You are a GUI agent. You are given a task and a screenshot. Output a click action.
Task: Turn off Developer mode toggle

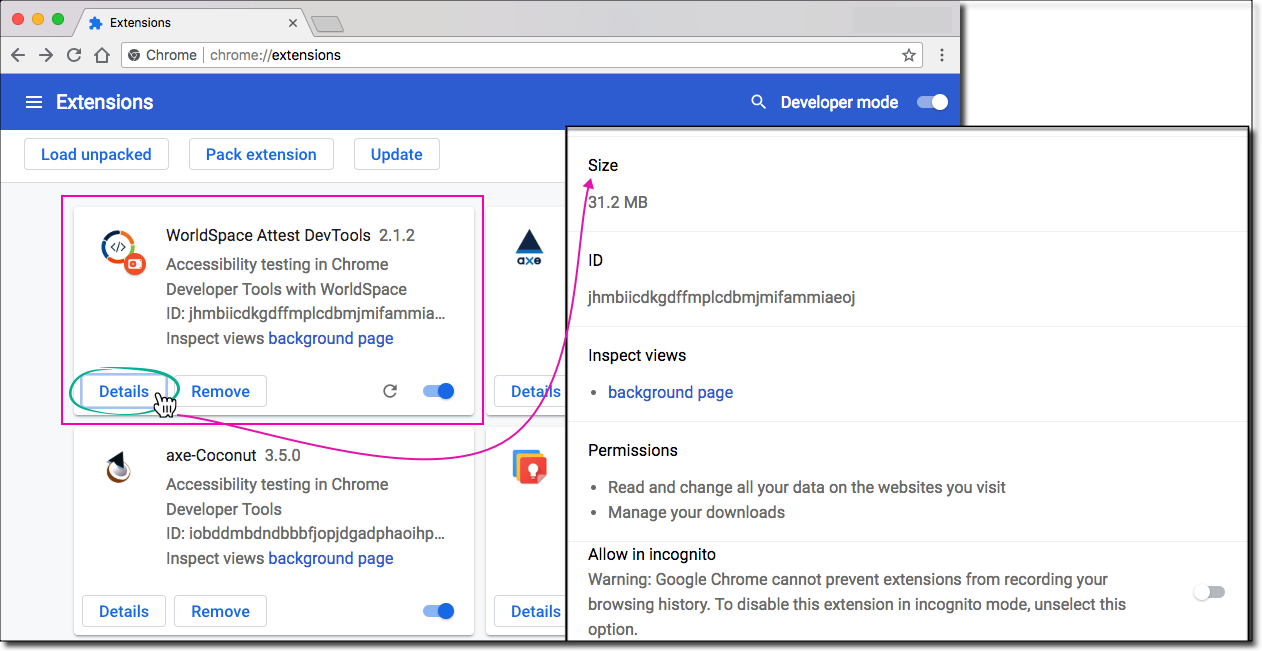[x=932, y=102]
